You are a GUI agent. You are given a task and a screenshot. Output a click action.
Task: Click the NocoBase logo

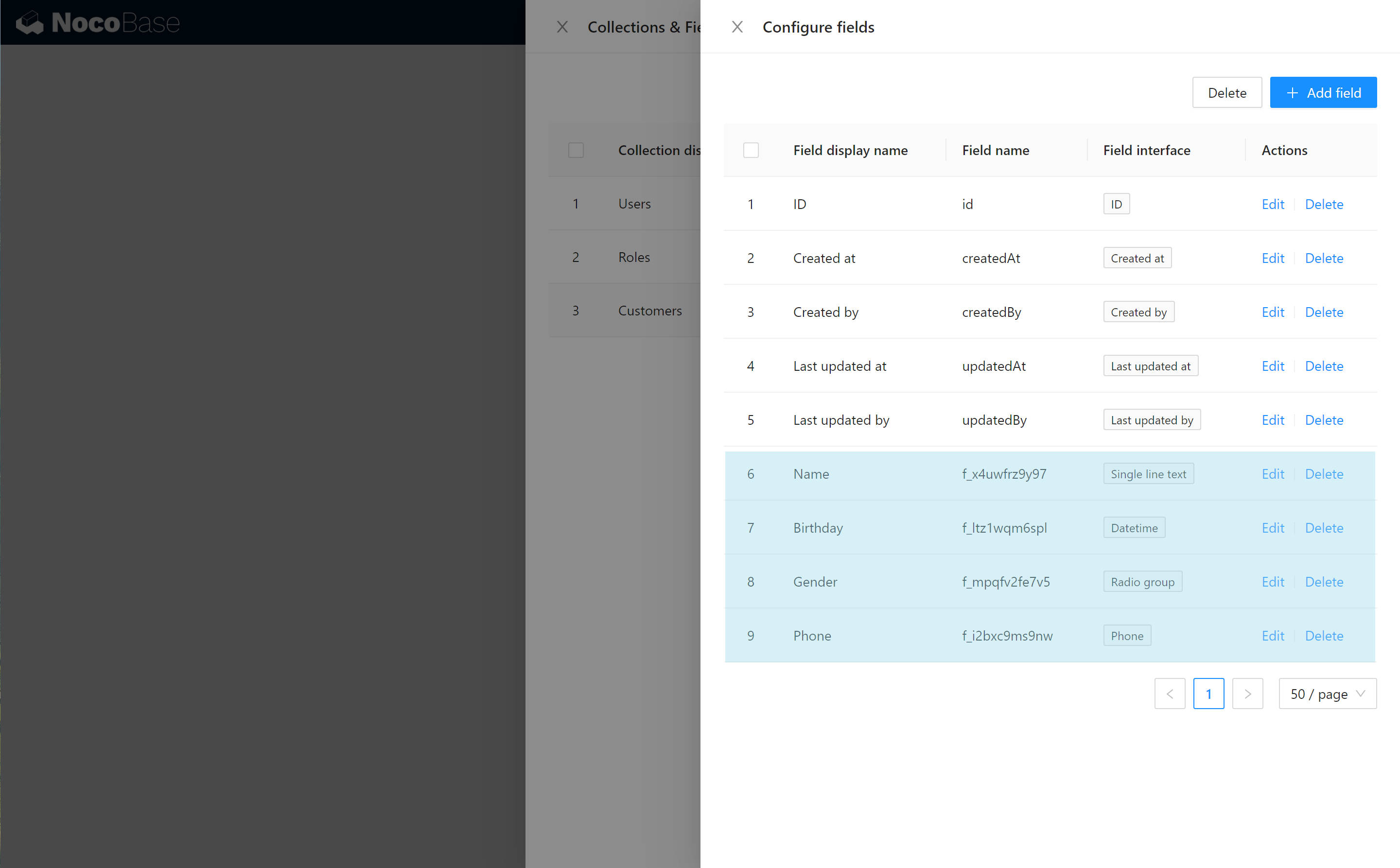pos(98,23)
